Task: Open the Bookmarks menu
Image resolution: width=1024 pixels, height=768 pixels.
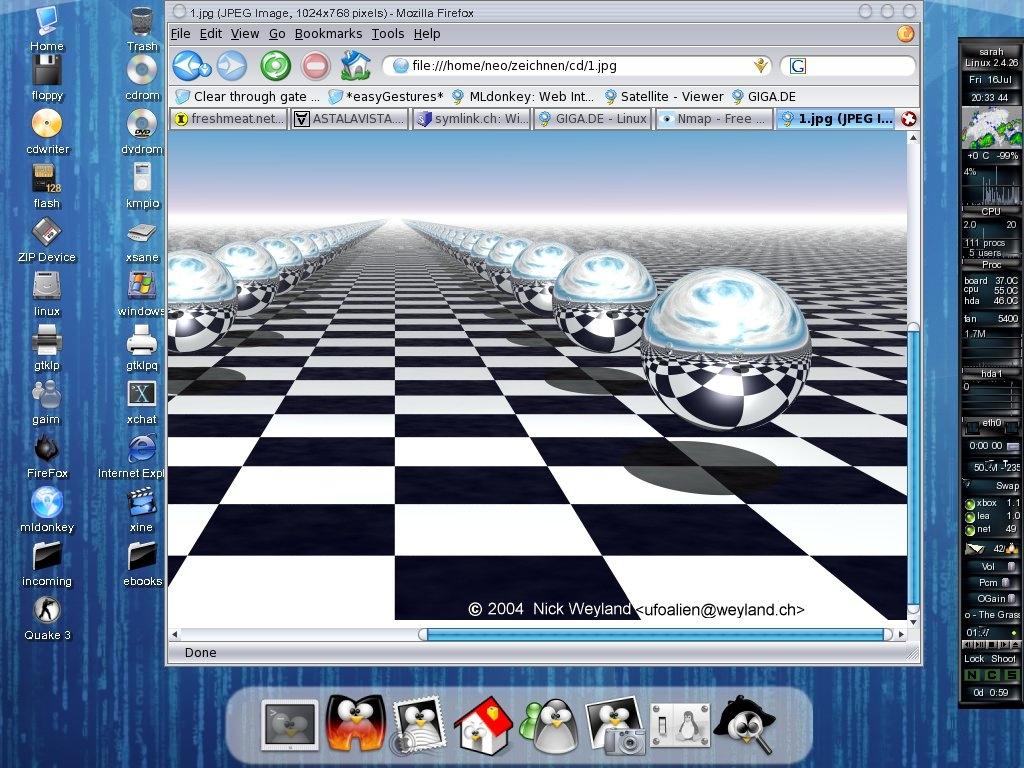Action: point(328,33)
